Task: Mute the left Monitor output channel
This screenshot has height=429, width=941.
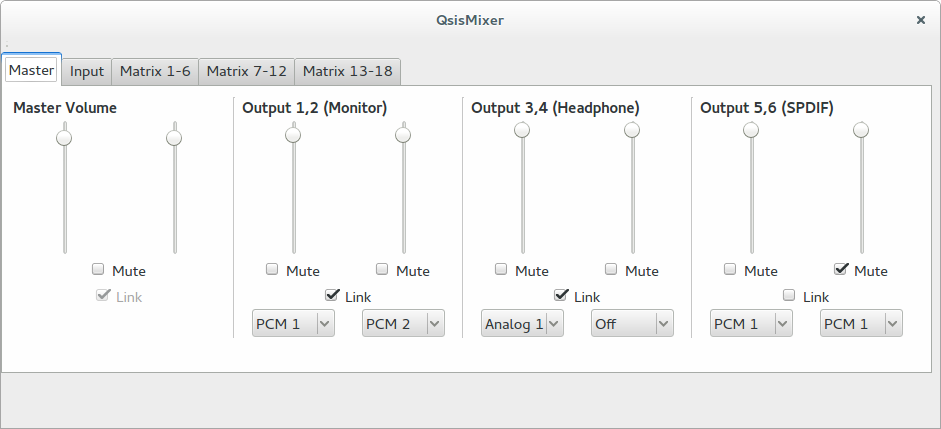Action: [x=272, y=269]
